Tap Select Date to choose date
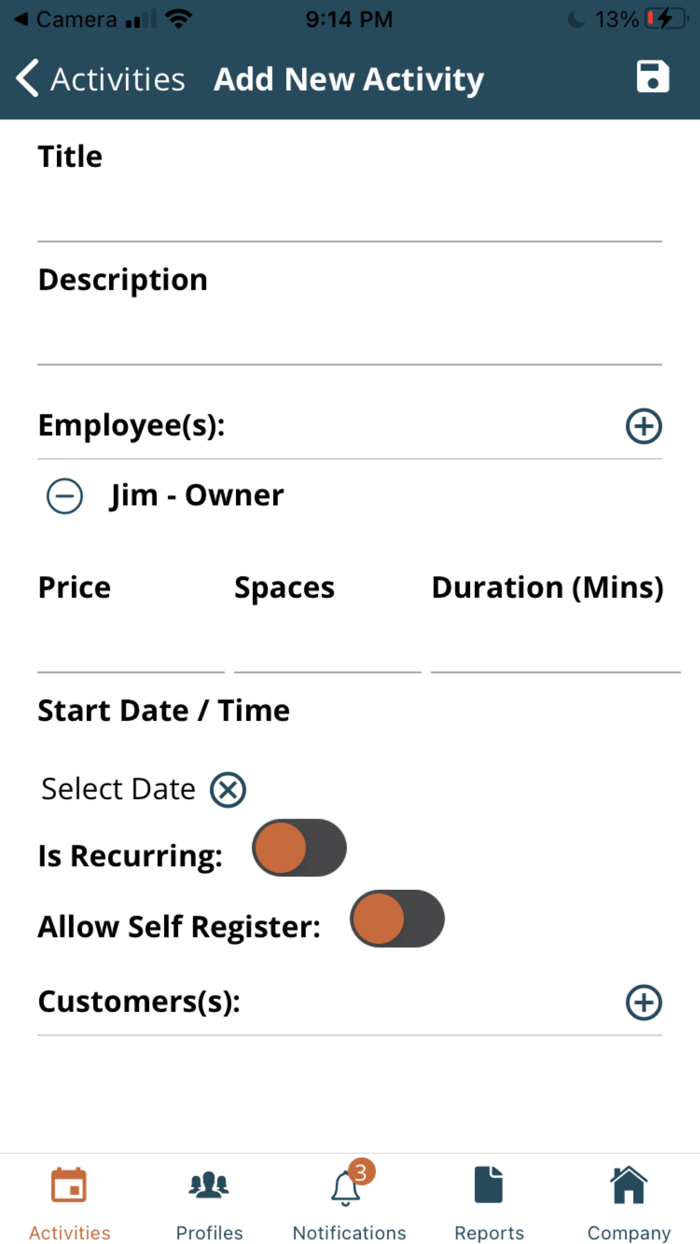 [118, 789]
